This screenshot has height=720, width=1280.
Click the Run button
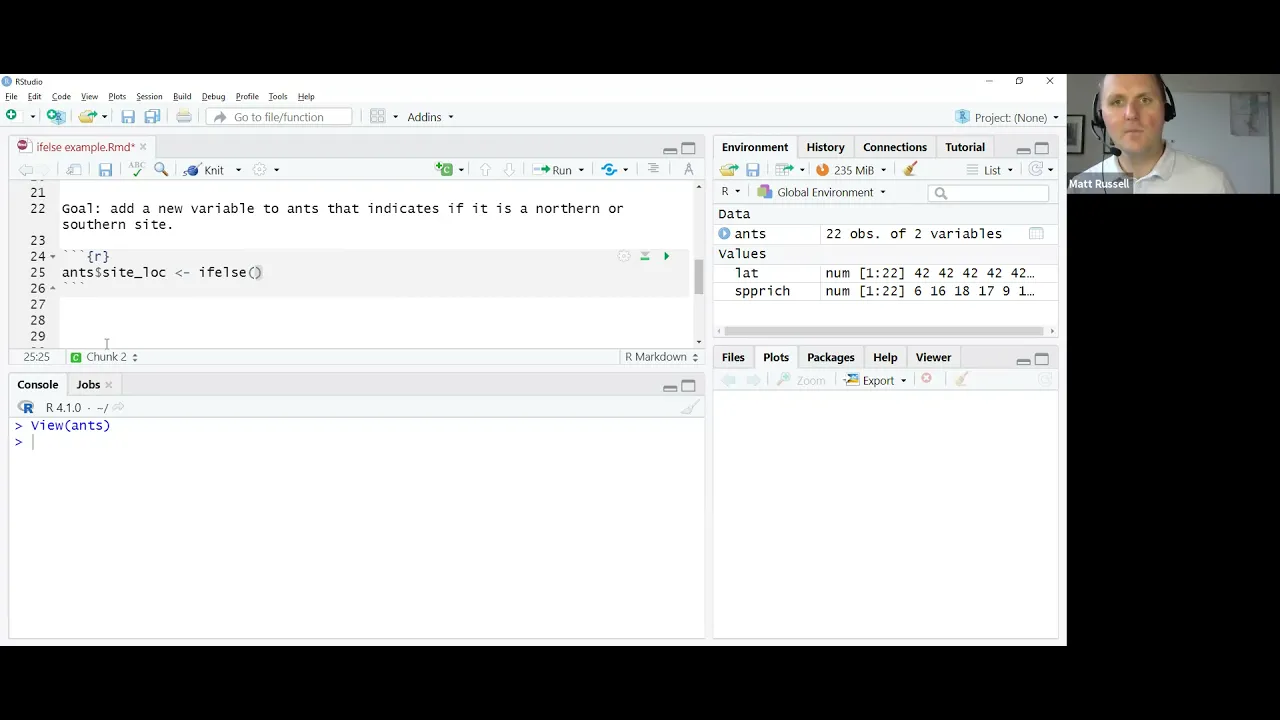pyautogui.click(x=553, y=170)
